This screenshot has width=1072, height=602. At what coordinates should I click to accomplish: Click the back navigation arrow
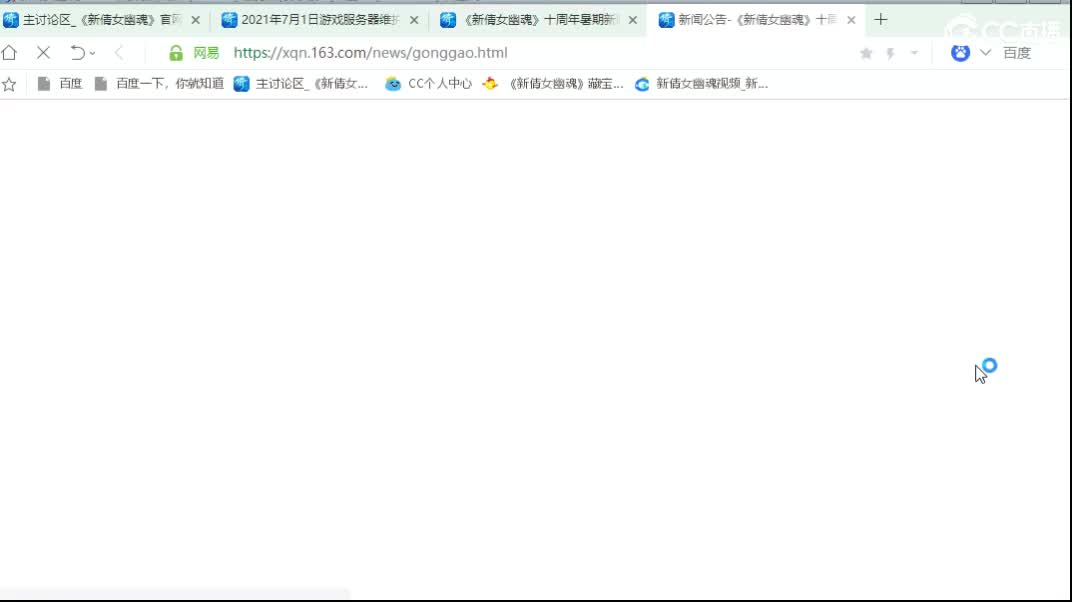click(119, 53)
